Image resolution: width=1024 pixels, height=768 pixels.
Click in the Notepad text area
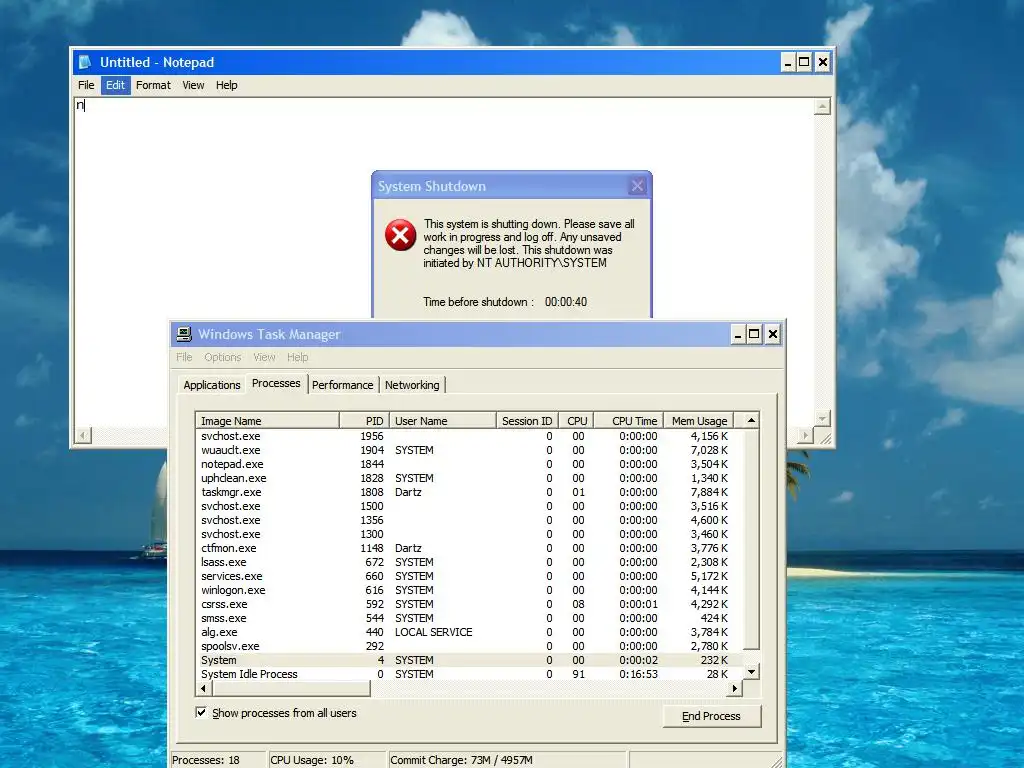pyautogui.click(x=444, y=261)
